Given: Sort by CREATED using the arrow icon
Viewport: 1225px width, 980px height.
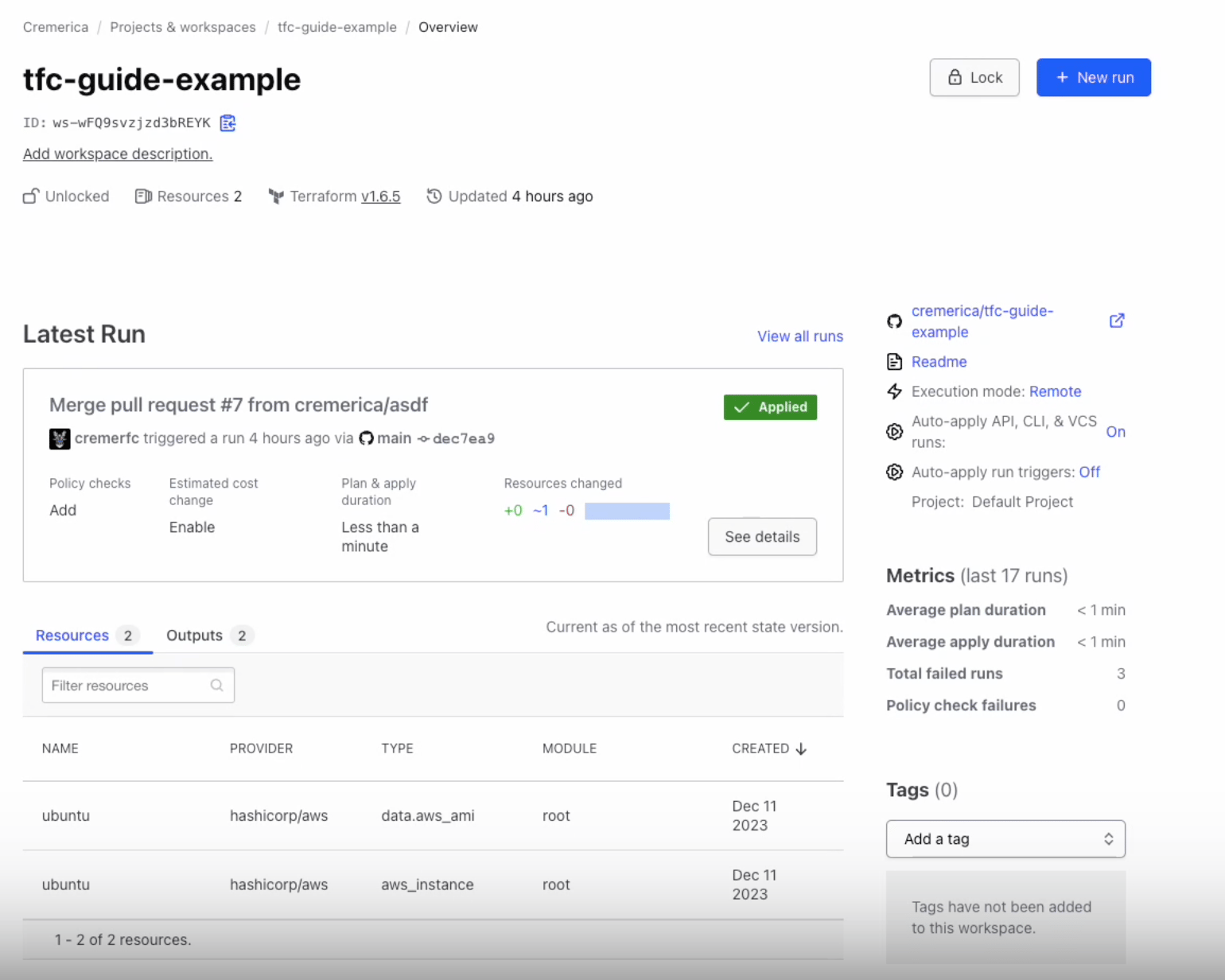Looking at the screenshot, I should [x=801, y=749].
